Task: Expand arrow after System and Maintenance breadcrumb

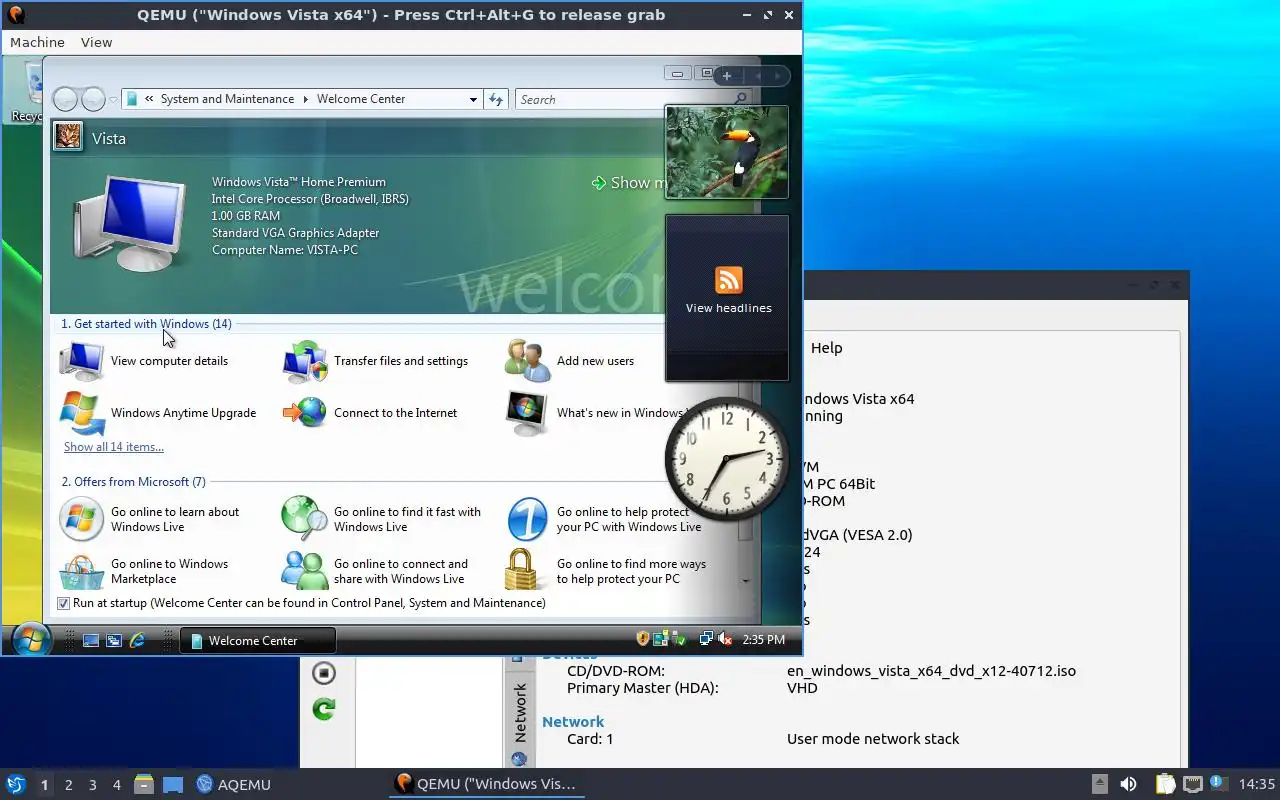Action: 306,99
